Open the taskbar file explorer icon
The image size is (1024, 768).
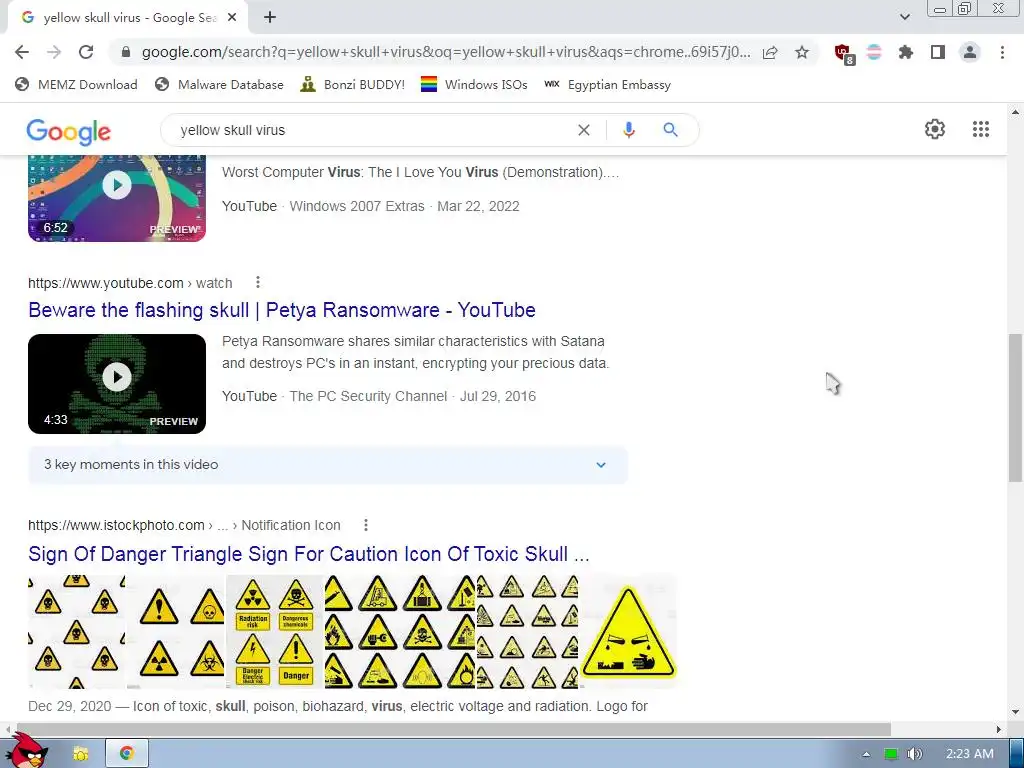(x=81, y=754)
